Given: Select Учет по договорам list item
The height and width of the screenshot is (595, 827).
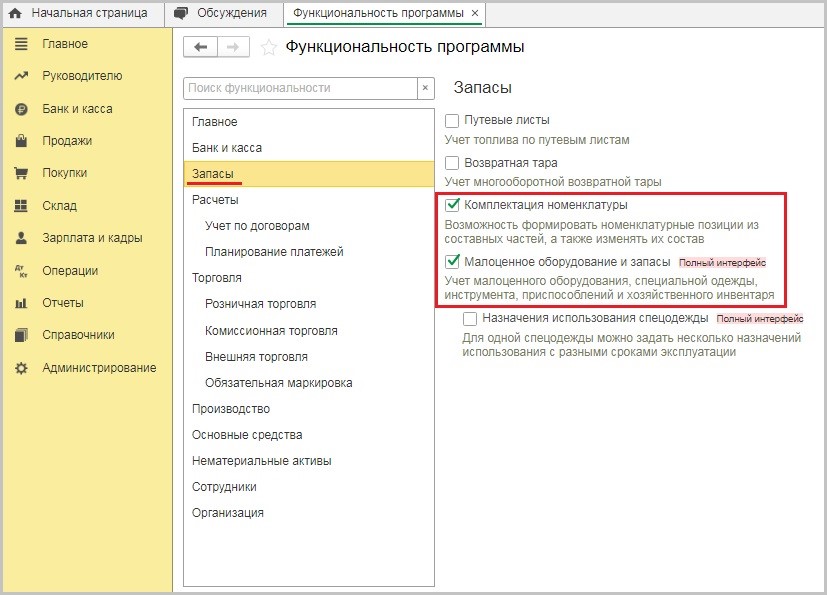Looking at the screenshot, I should click(x=309, y=226).
